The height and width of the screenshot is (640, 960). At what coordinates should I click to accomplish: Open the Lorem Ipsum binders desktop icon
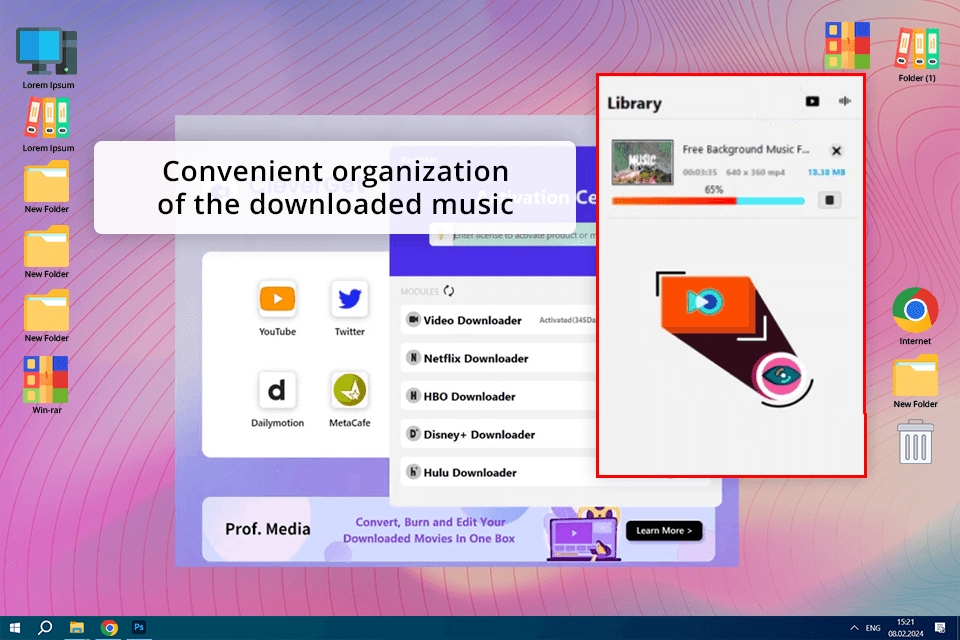[47, 124]
